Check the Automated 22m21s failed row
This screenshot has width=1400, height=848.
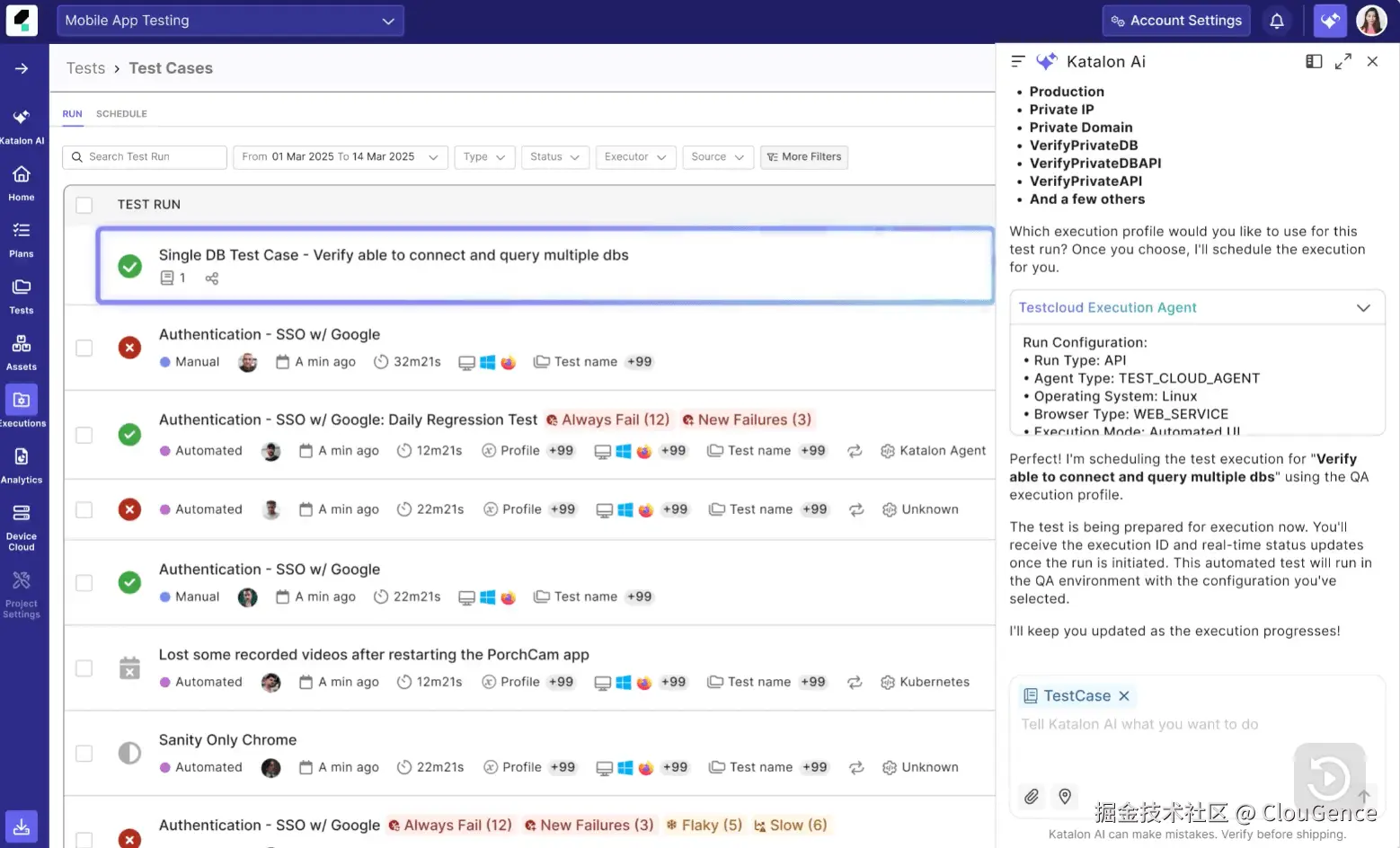tap(84, 509)
